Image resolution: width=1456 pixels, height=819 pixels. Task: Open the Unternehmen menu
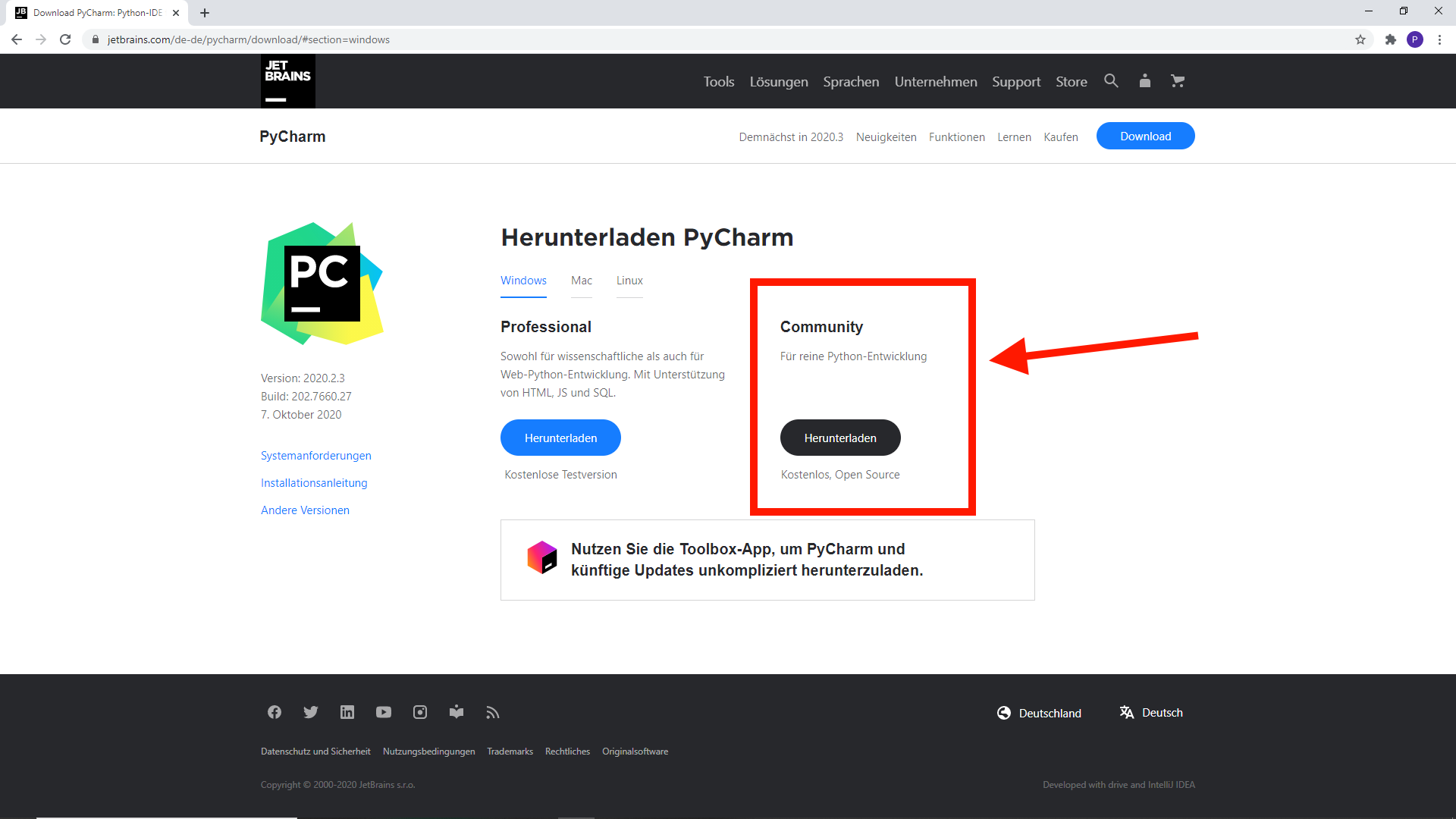tap(936, 81)
